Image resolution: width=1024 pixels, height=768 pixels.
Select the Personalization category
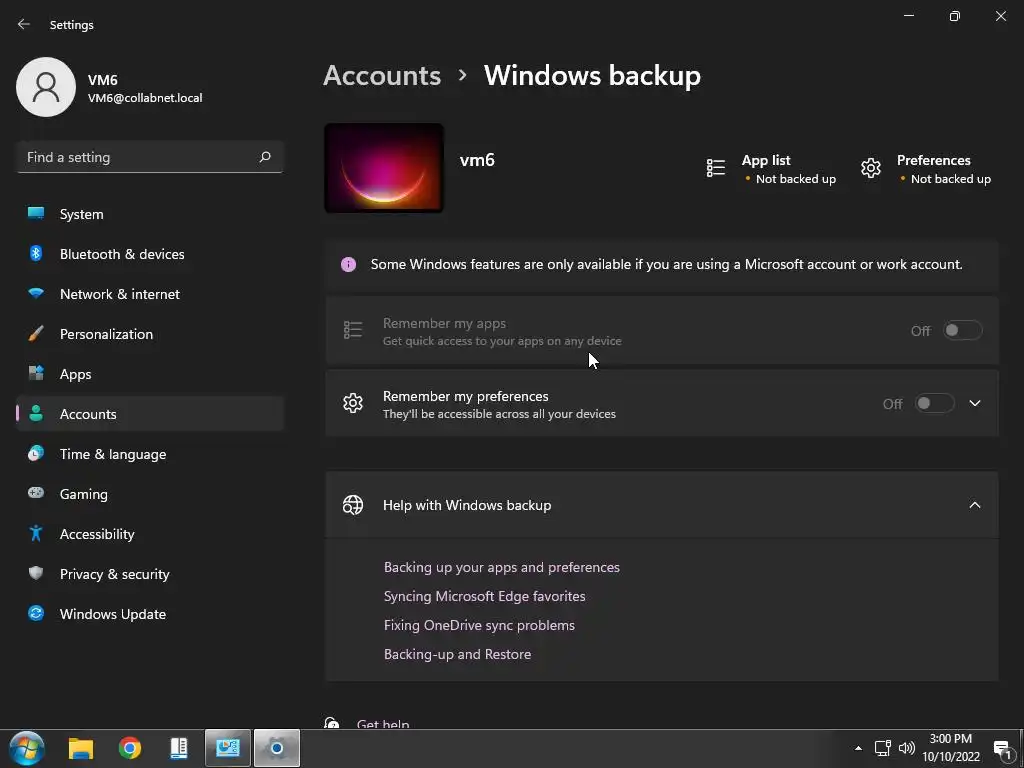[x=150, y=334]
